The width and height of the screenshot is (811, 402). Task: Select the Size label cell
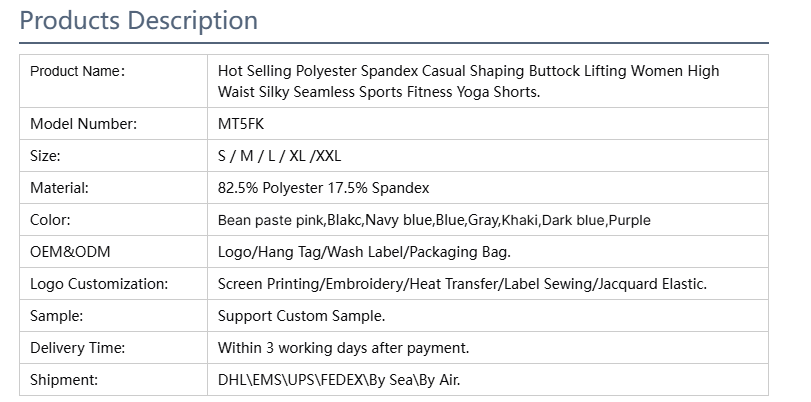pyautogui.click(x=113, y=156)
